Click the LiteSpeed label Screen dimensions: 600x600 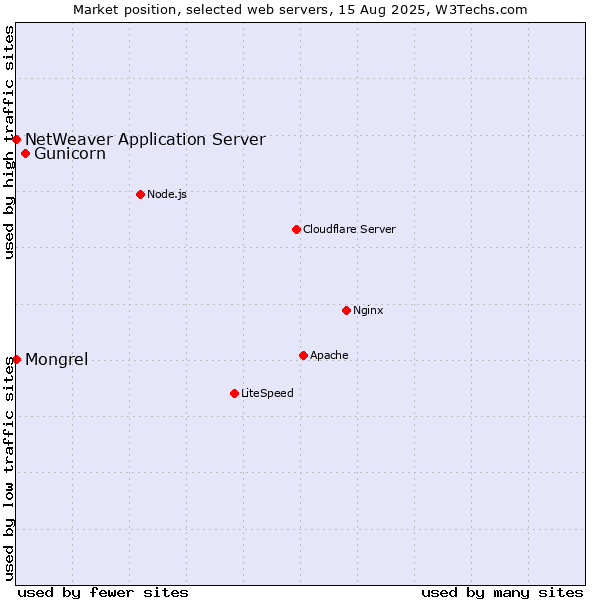click(x=267, y=393)
